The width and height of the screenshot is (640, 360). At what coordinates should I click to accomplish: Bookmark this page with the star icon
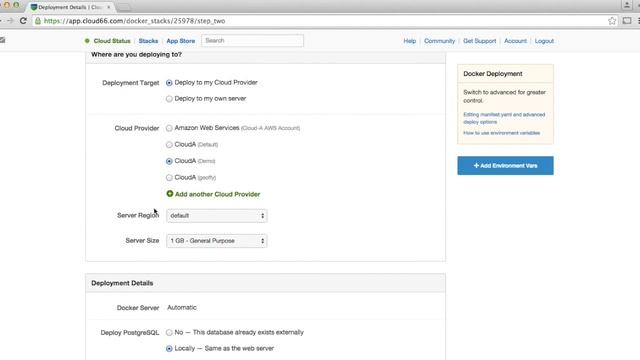coord(612,21)
